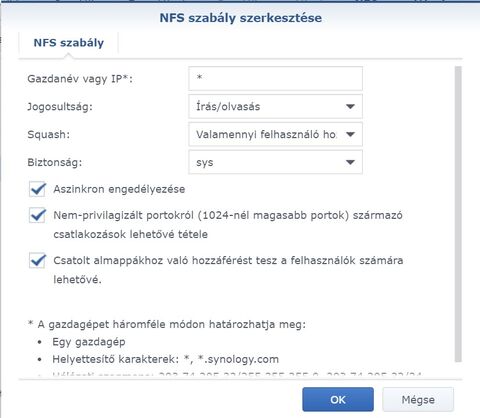Image resolution: width=480 pixels, height=418 pixels.
Task: Click the Squash field label
Action: pyautogui.click(x=49, y=134)
